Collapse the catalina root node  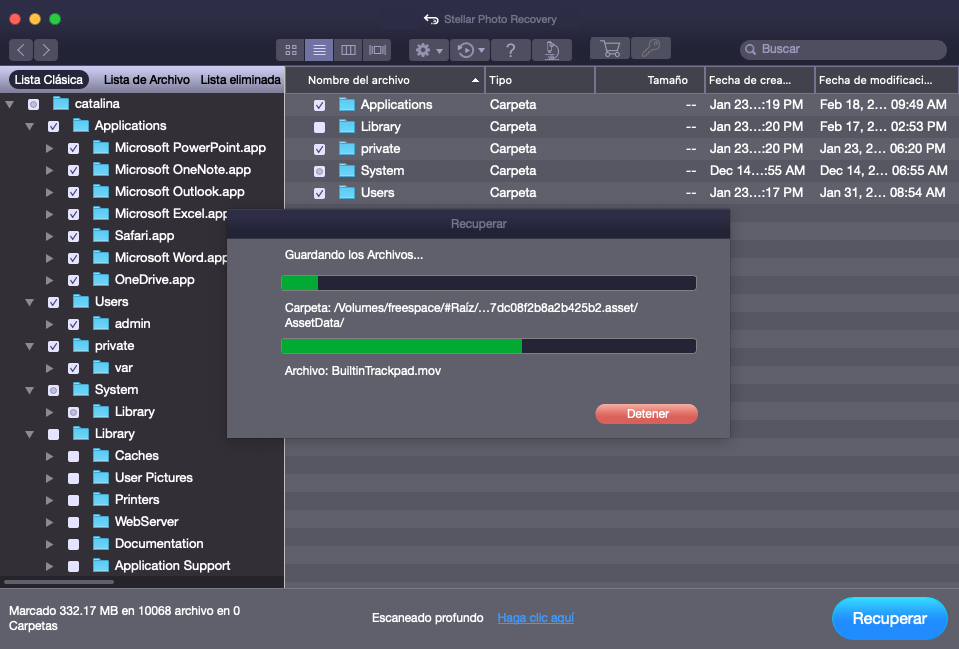point(10,105)
